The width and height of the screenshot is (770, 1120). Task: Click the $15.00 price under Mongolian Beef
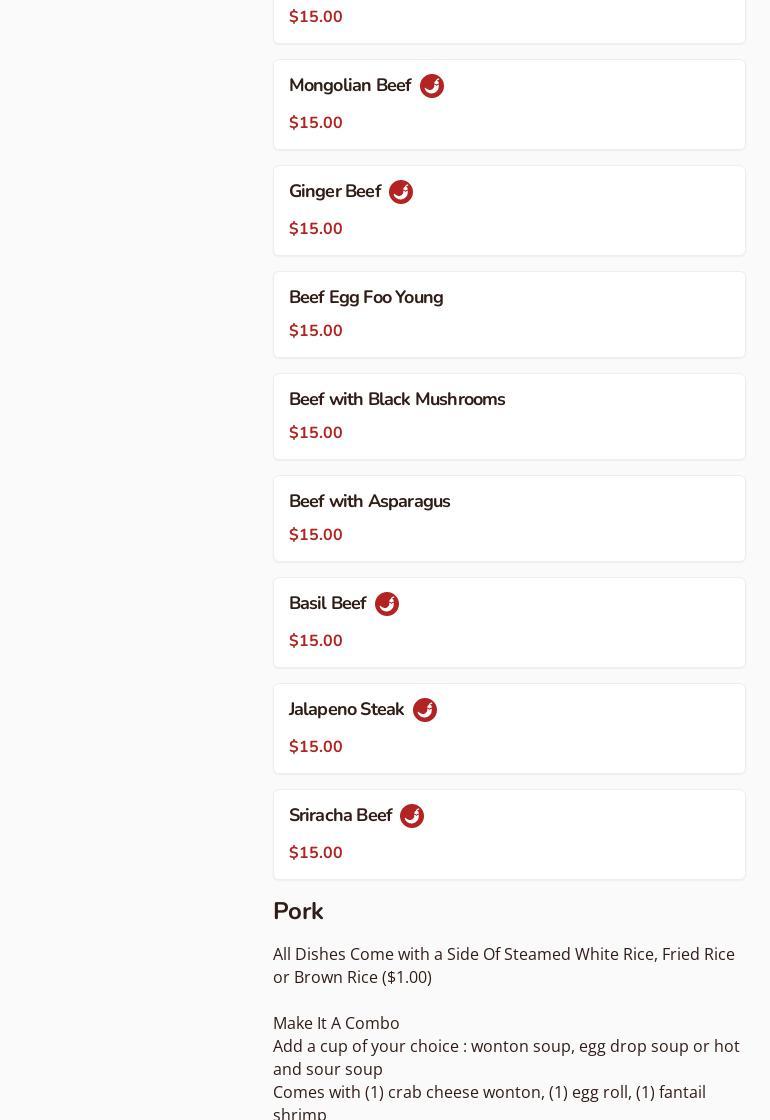(x=316, y=123)
